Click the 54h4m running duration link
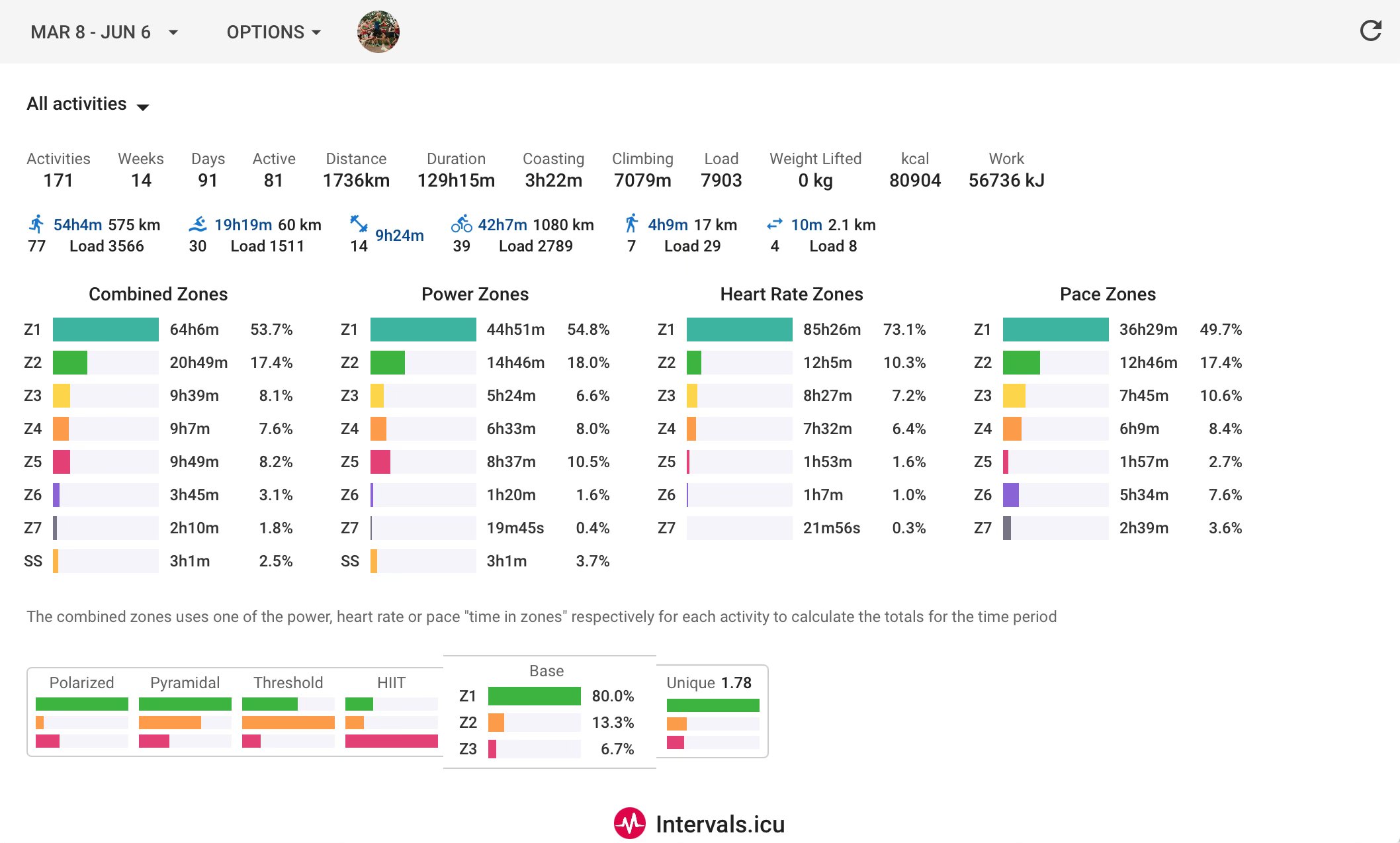This screenshot has width=1400, height=843. (77, 225)
